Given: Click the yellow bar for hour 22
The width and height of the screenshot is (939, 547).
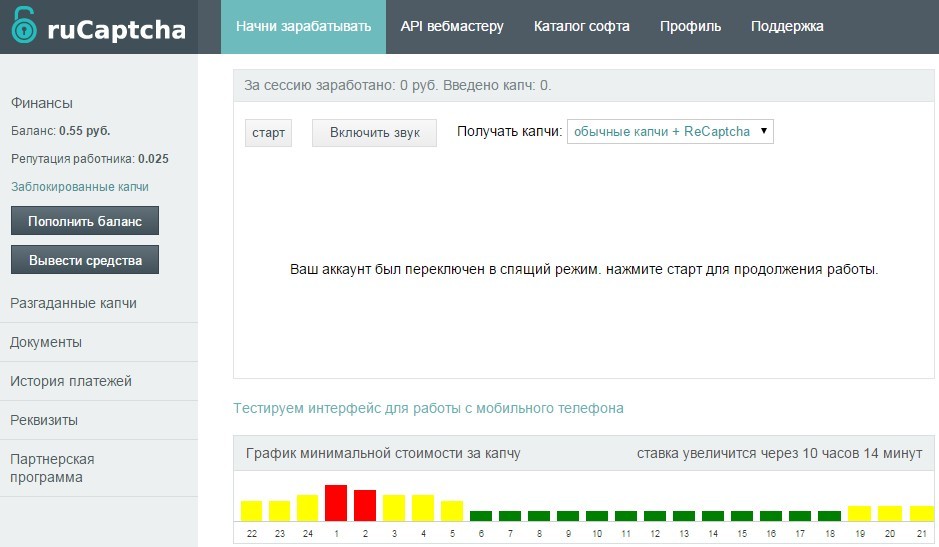Looking at the screenshot, I should 251,510.
